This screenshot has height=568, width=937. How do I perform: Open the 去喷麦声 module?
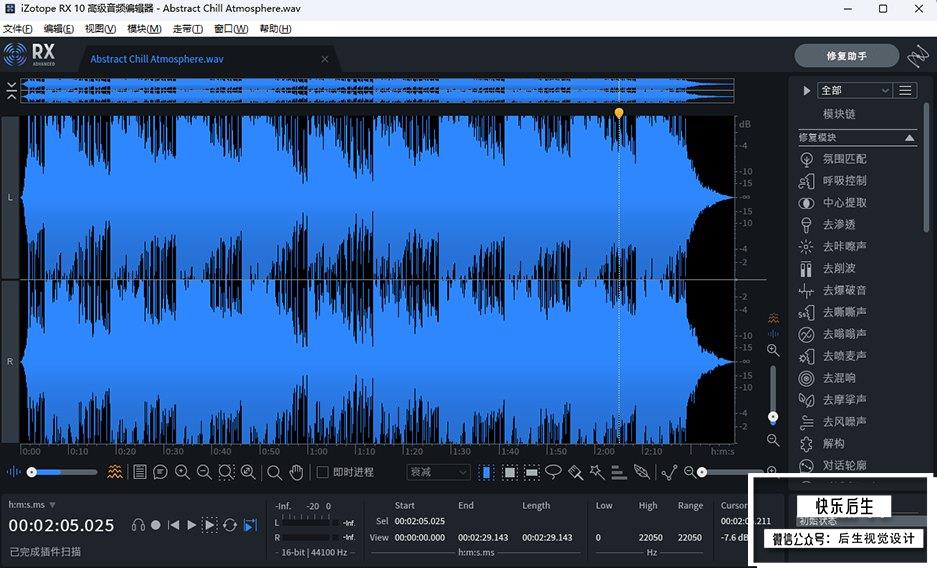[x=844, y=356]
